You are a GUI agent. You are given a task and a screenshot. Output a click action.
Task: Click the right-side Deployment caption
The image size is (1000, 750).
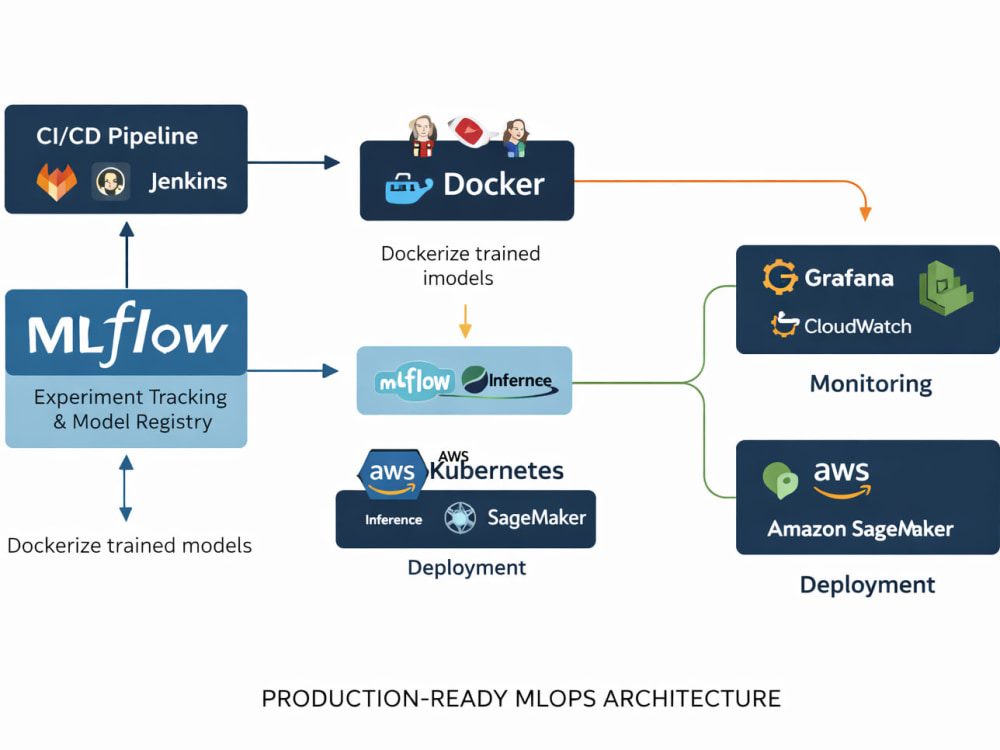pos(867,585)
